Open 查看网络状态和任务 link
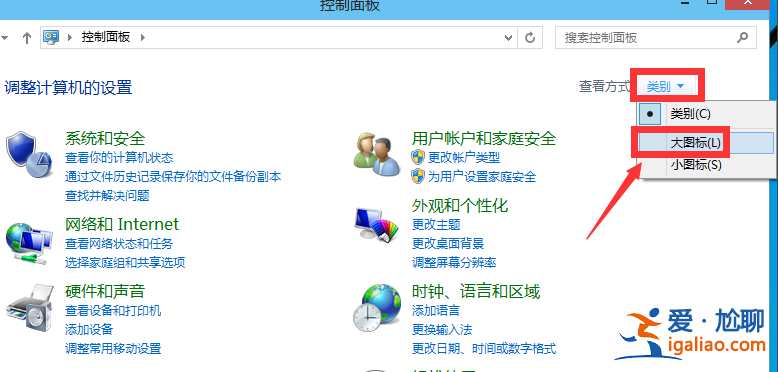The image size is (778, 372). point(119,244)
